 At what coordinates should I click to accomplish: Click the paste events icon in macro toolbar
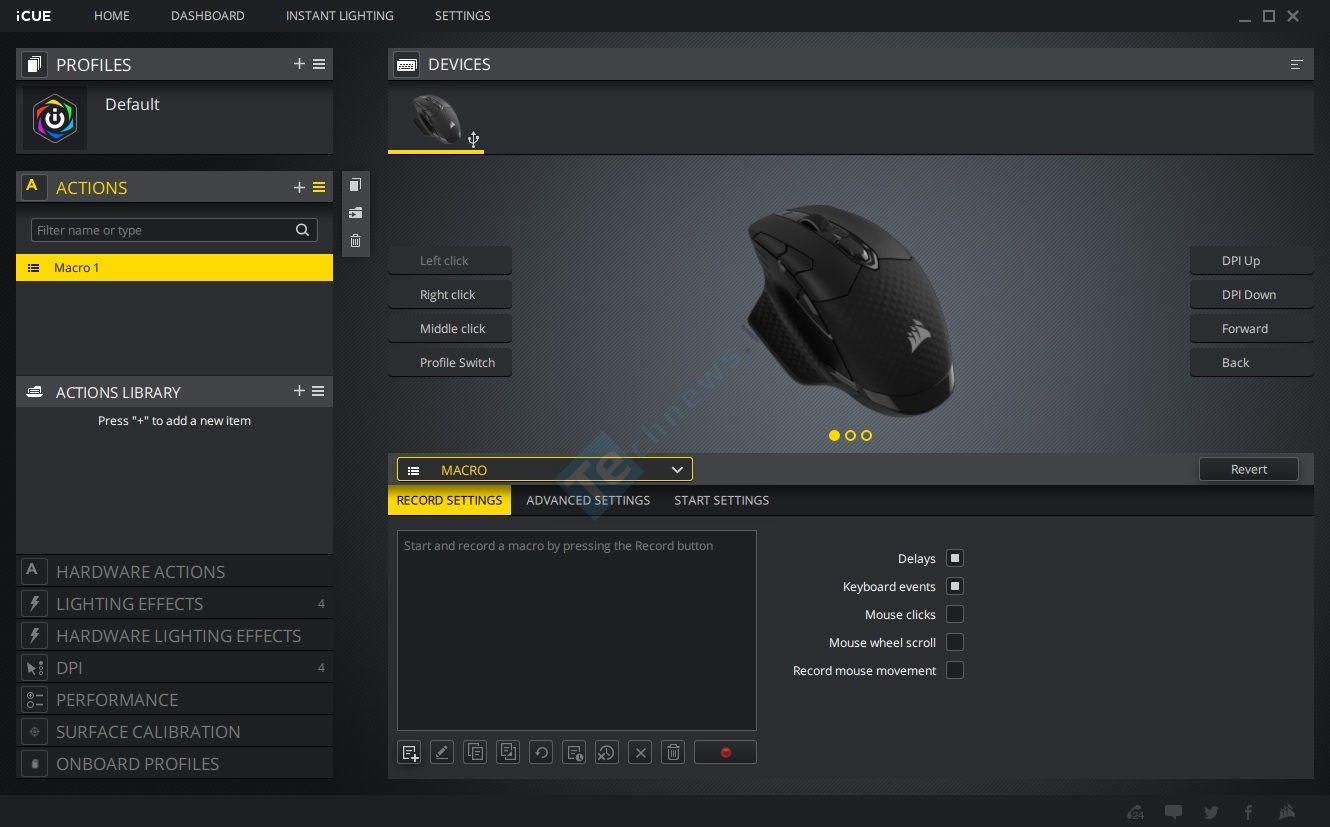point(508,753)
